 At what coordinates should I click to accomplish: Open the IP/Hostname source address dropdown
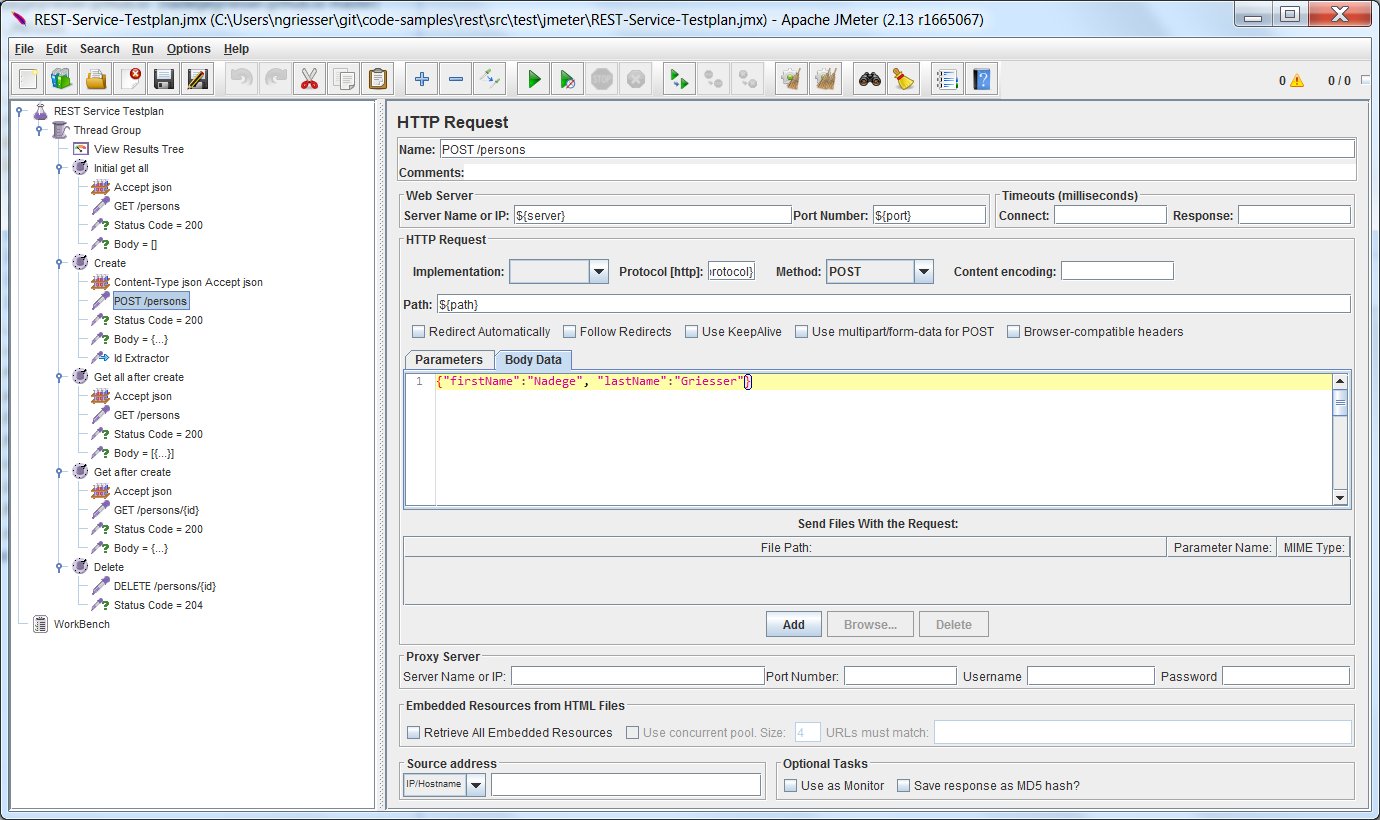click(x=476, y=786)
